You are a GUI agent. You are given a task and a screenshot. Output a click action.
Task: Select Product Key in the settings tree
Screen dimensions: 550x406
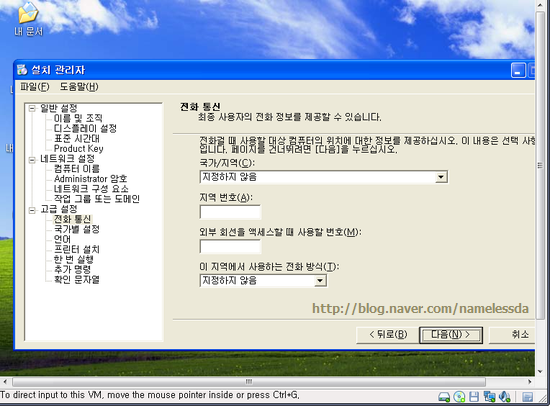(x=79, y=149)
